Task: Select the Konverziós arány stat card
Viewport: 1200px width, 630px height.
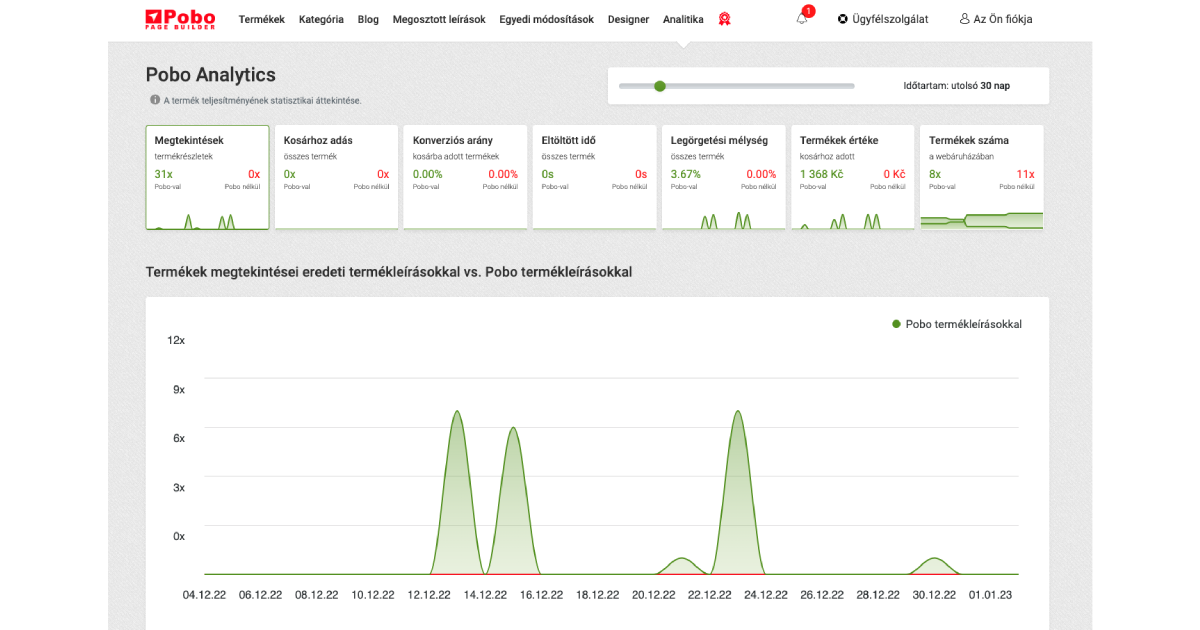Action: click(x=465, y=177)
